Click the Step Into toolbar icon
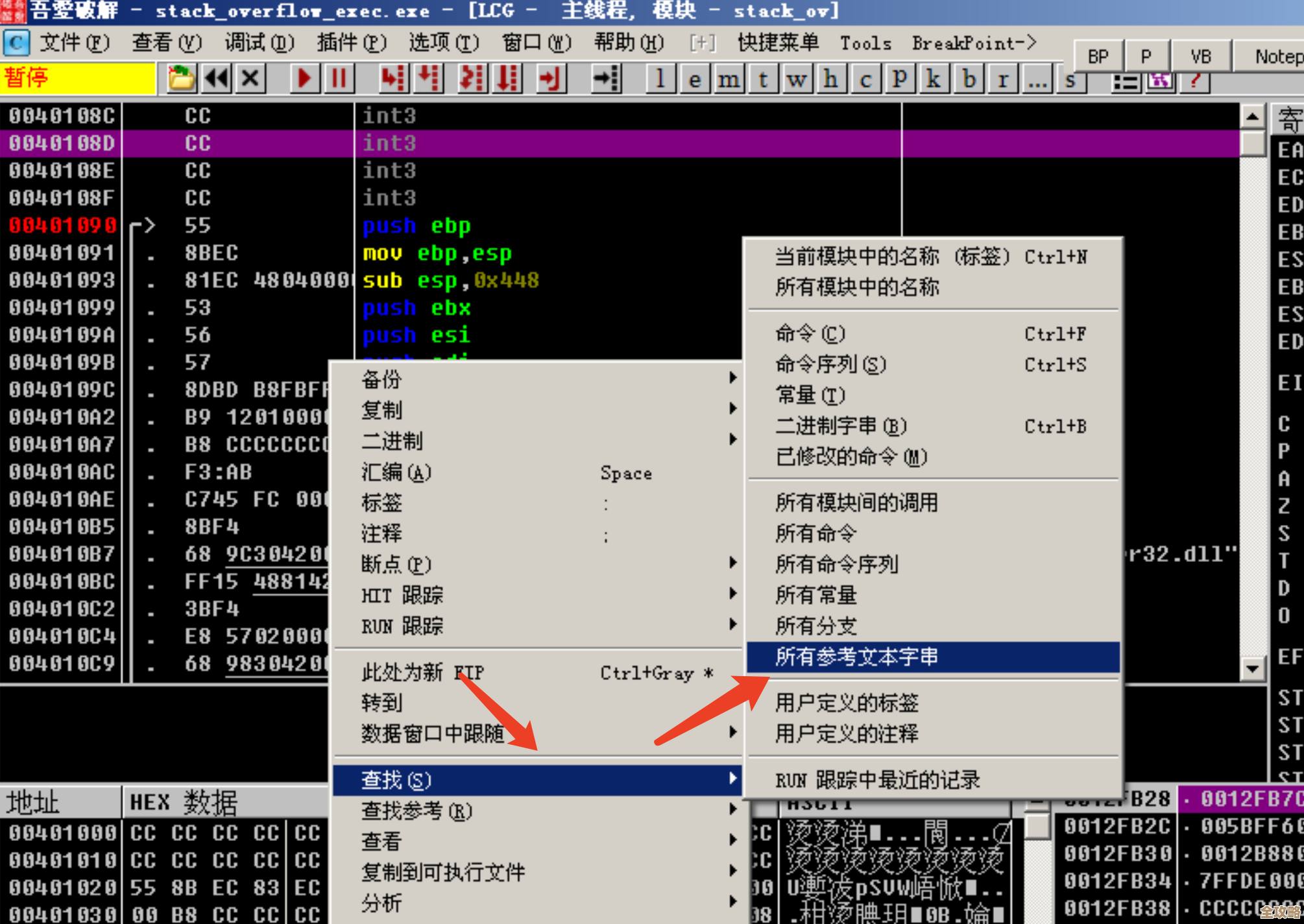 [393, 79]
